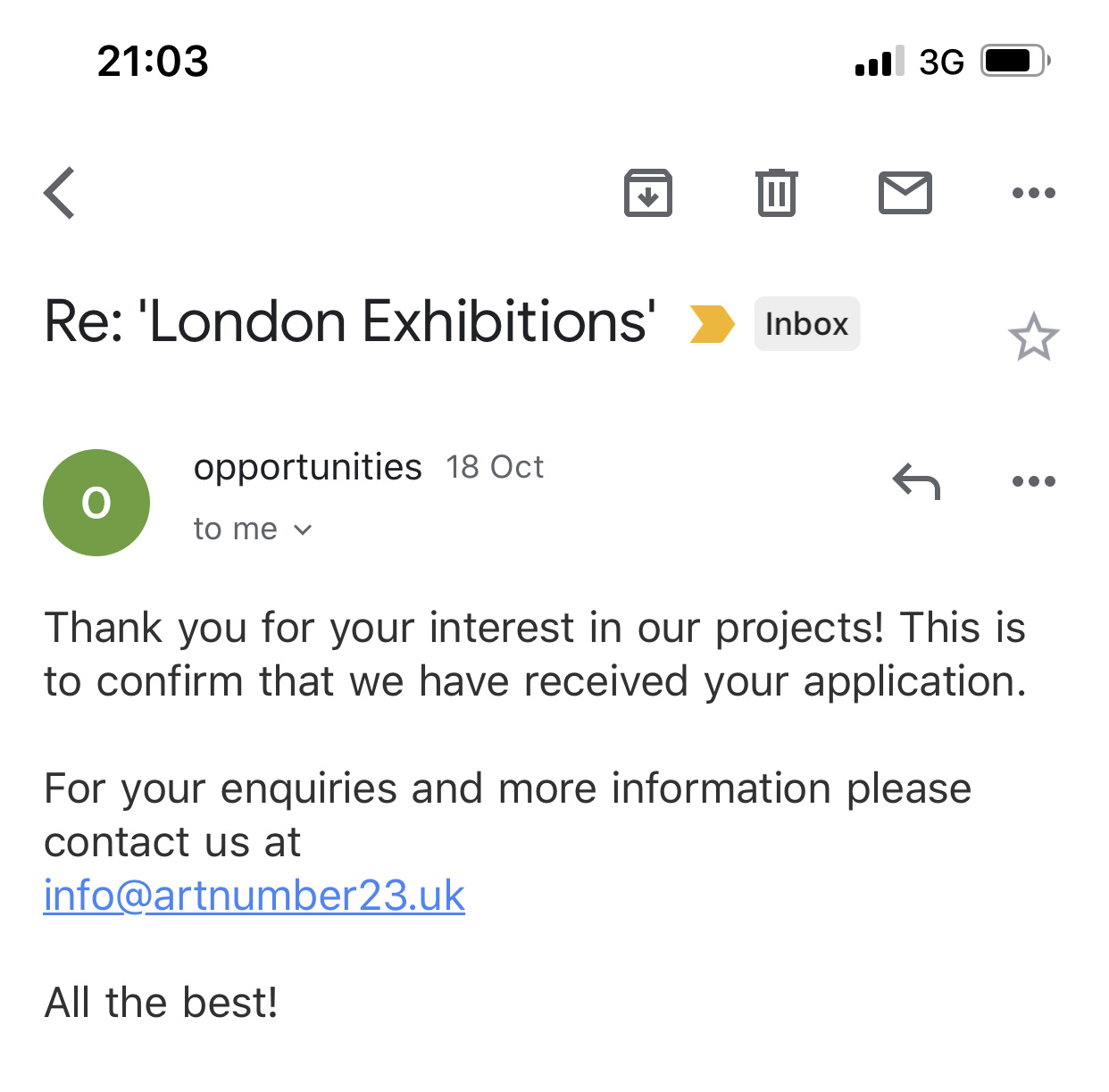Open message-level three-dot options

[x=1033, y=482]
